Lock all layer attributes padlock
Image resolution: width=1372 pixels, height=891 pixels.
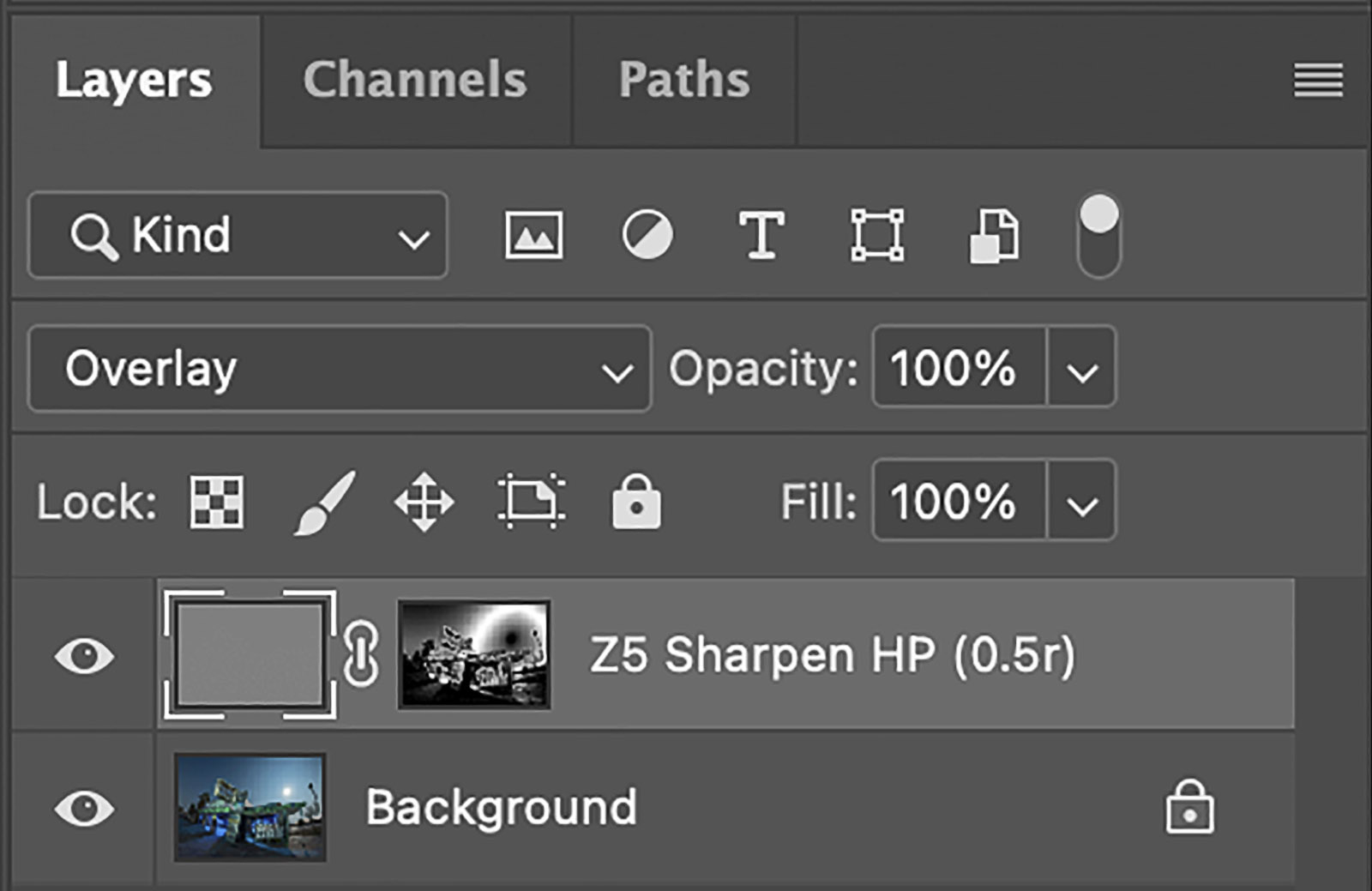(635, 502)
